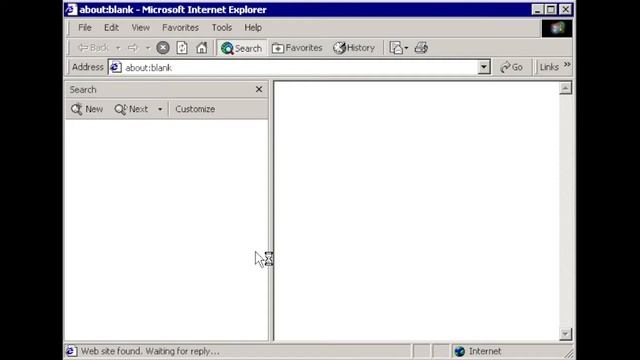Screen dimensions: 640x360
Task: Click the Forward arrow button
Action: 133,48
